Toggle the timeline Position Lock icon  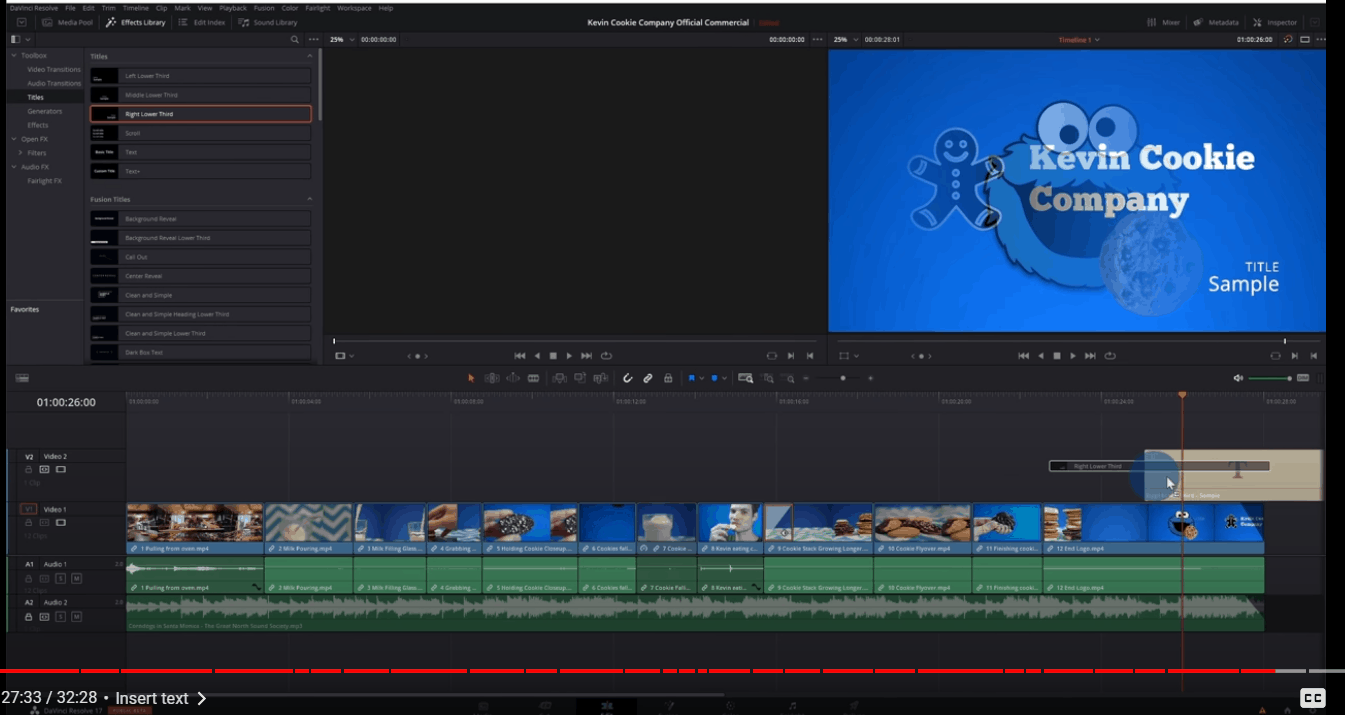tap(668, 378)
